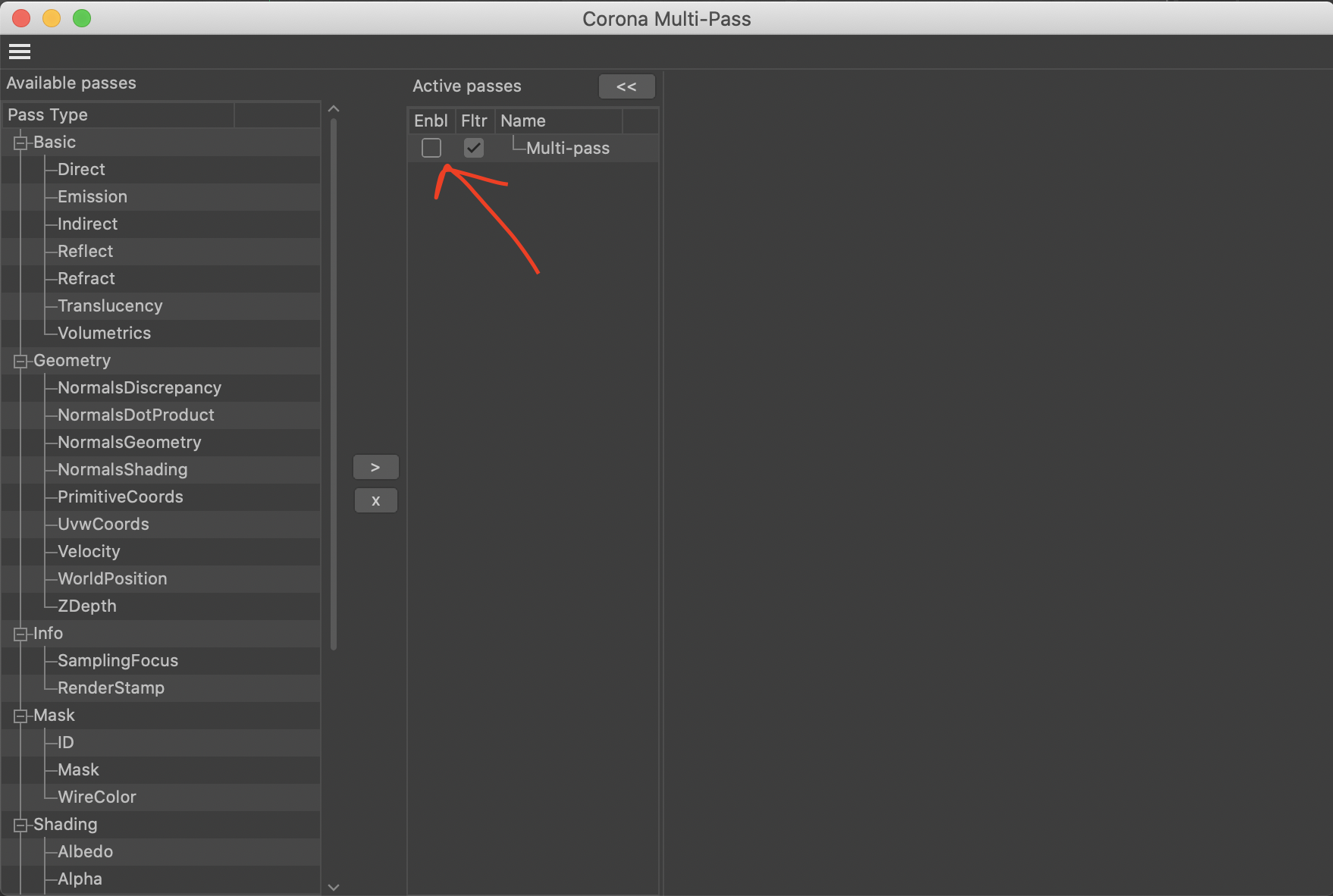Select the Info group label
The height and width of the screenshot is (896, 1333).
click(48, 633)
